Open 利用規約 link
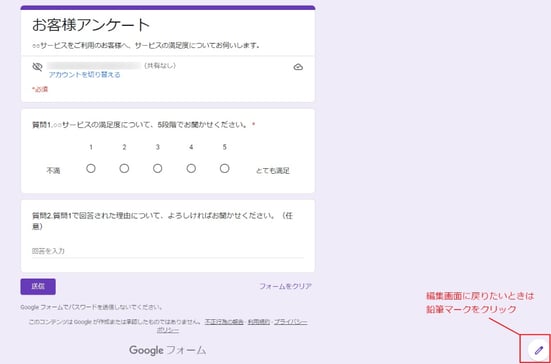The height and width of the screenshot is (364, 551). (x=259, y=322)
